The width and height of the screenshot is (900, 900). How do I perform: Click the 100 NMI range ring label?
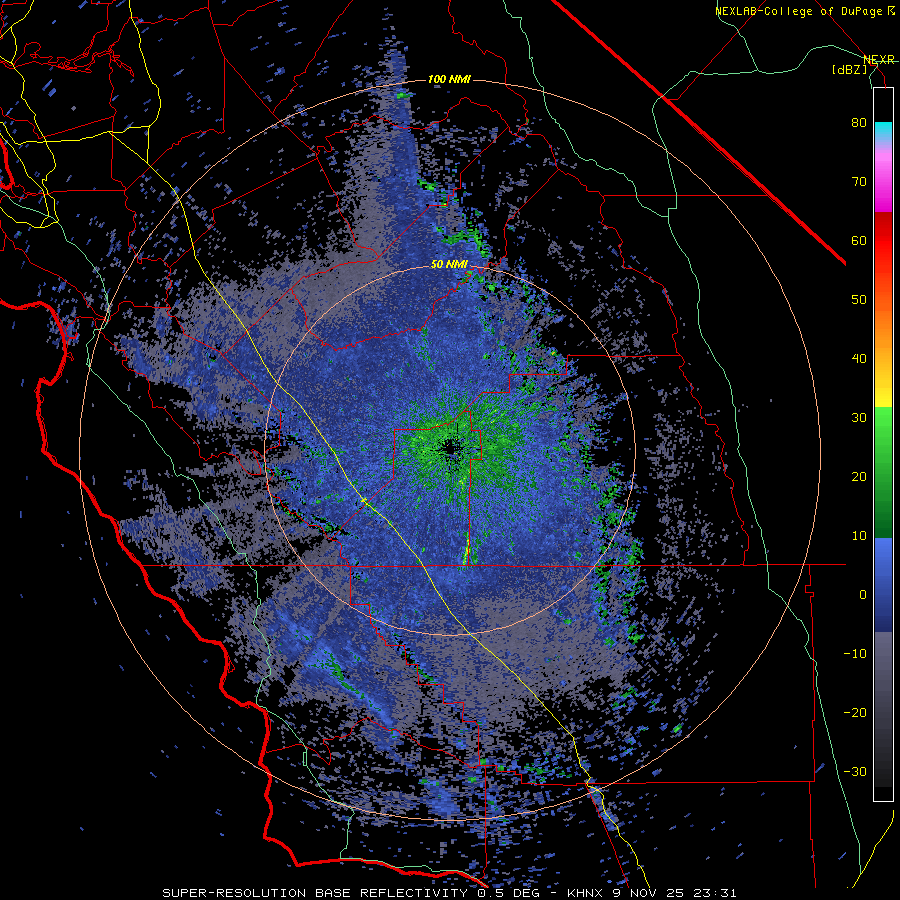pyautogui.click(x=449, y=79)
